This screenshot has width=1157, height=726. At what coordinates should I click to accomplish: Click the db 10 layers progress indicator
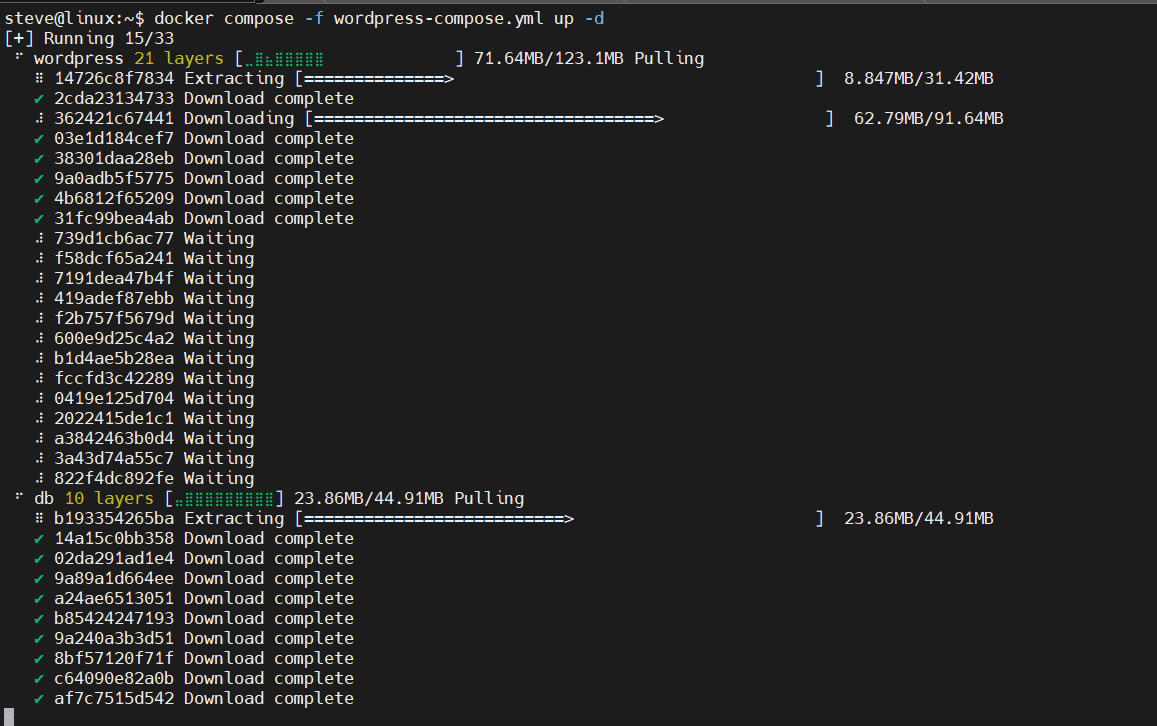(224, 498)
